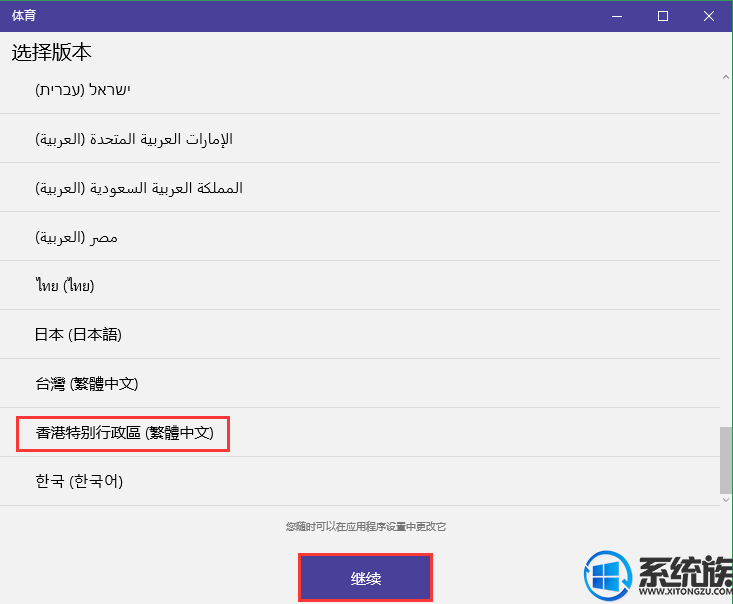The width and height of the screenshot is (733, 604).
Task: Select the ไทย (ไทย) edition
Action: (360, 285)
